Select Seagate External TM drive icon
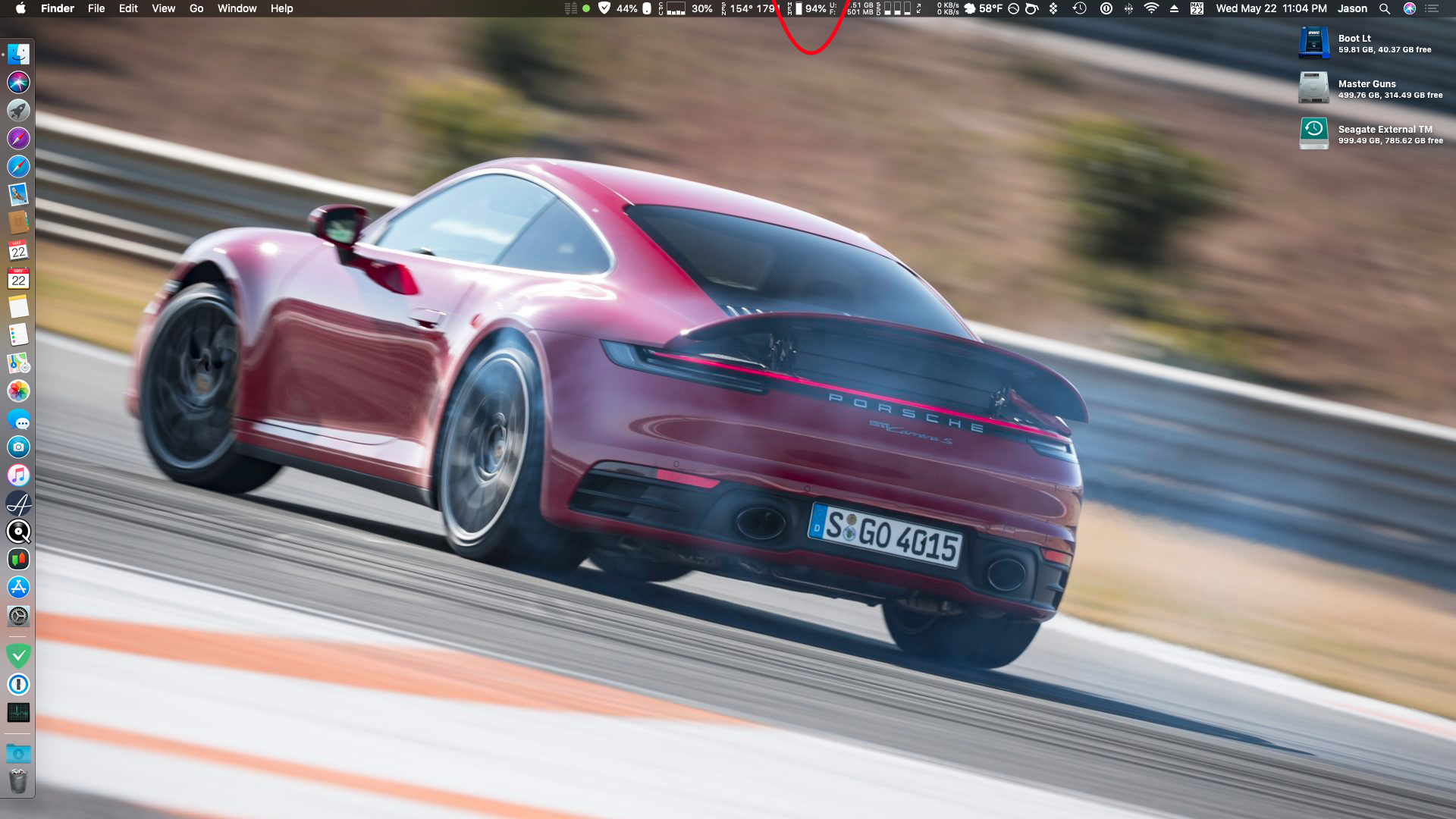Viewport: 1456px width, 819px height. (x=1313, y=133)
